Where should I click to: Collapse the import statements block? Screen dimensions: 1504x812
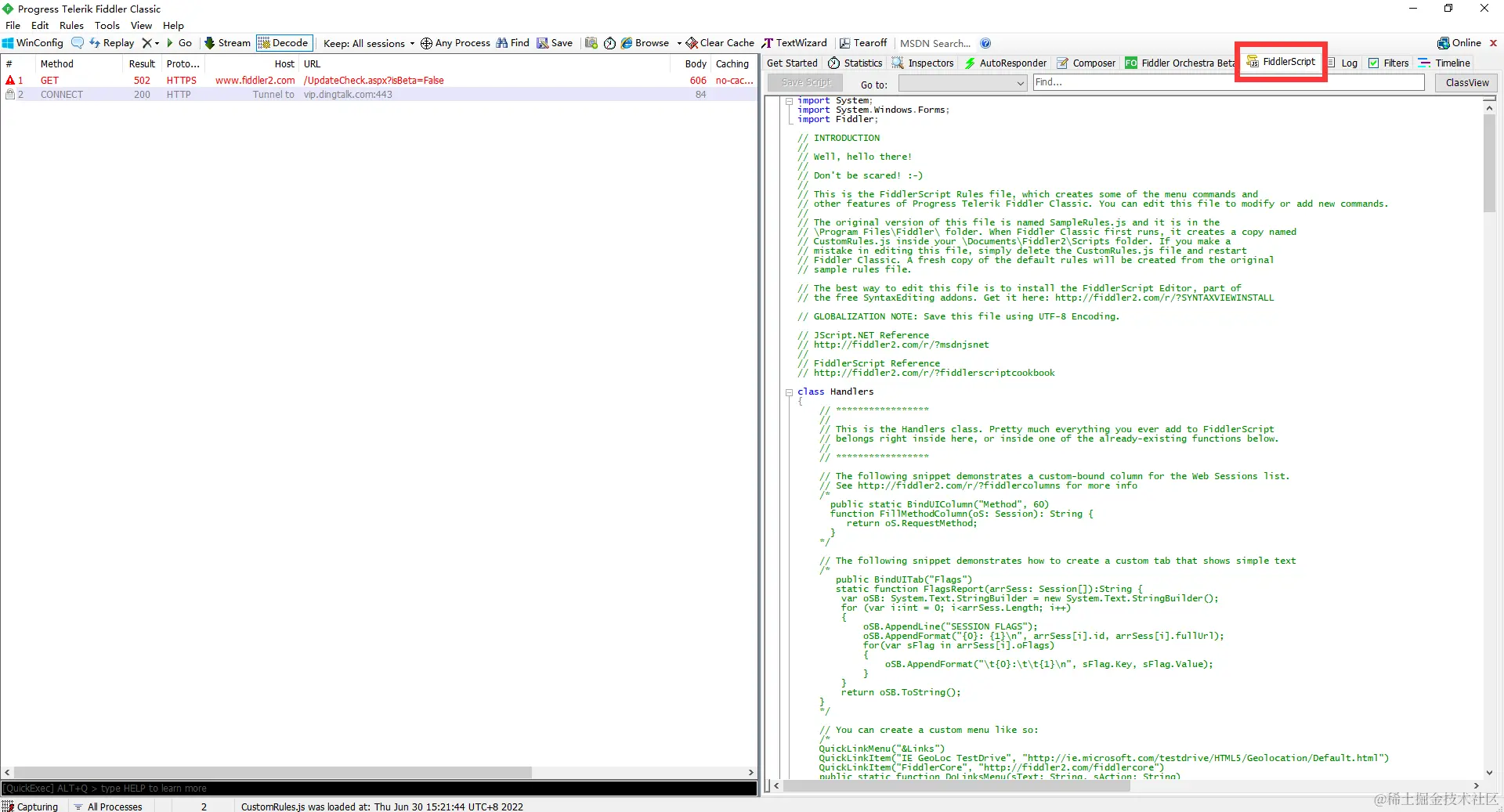(x=789, y=101)
